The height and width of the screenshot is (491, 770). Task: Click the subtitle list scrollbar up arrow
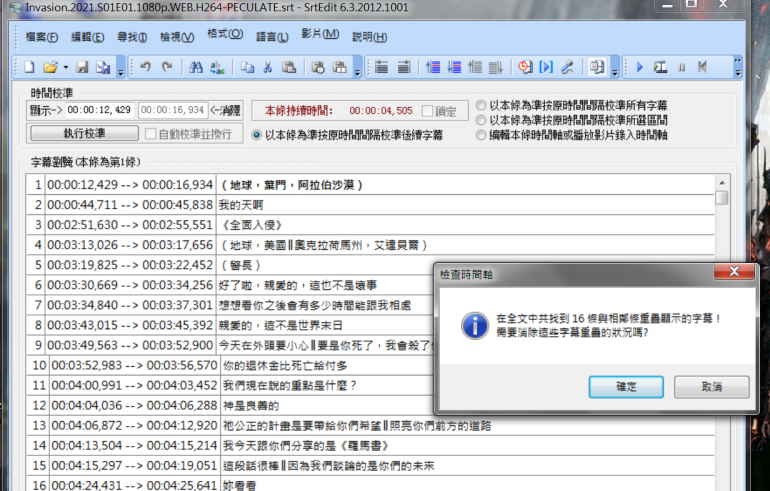722,183
